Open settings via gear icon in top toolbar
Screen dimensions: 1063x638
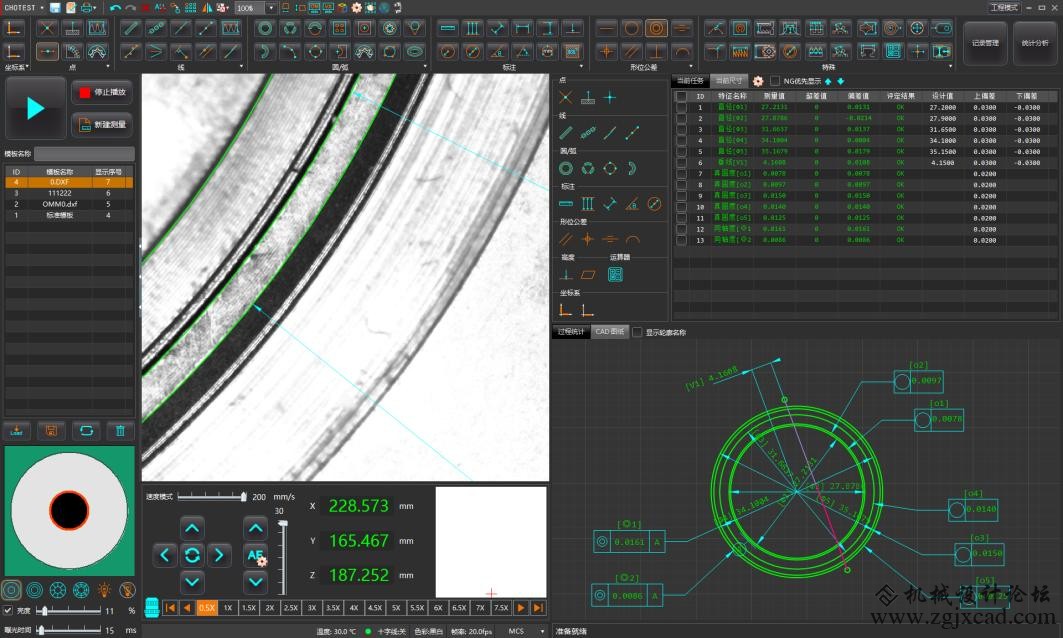pyautogui.click(x=357, y=8)
